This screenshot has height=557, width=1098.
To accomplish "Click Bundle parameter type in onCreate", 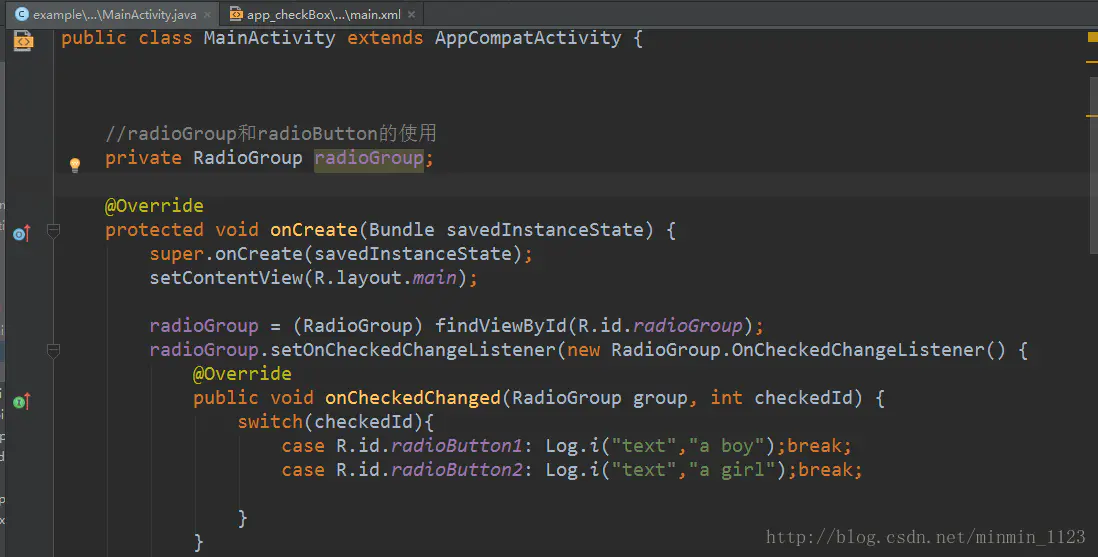I will click(402, 230).
